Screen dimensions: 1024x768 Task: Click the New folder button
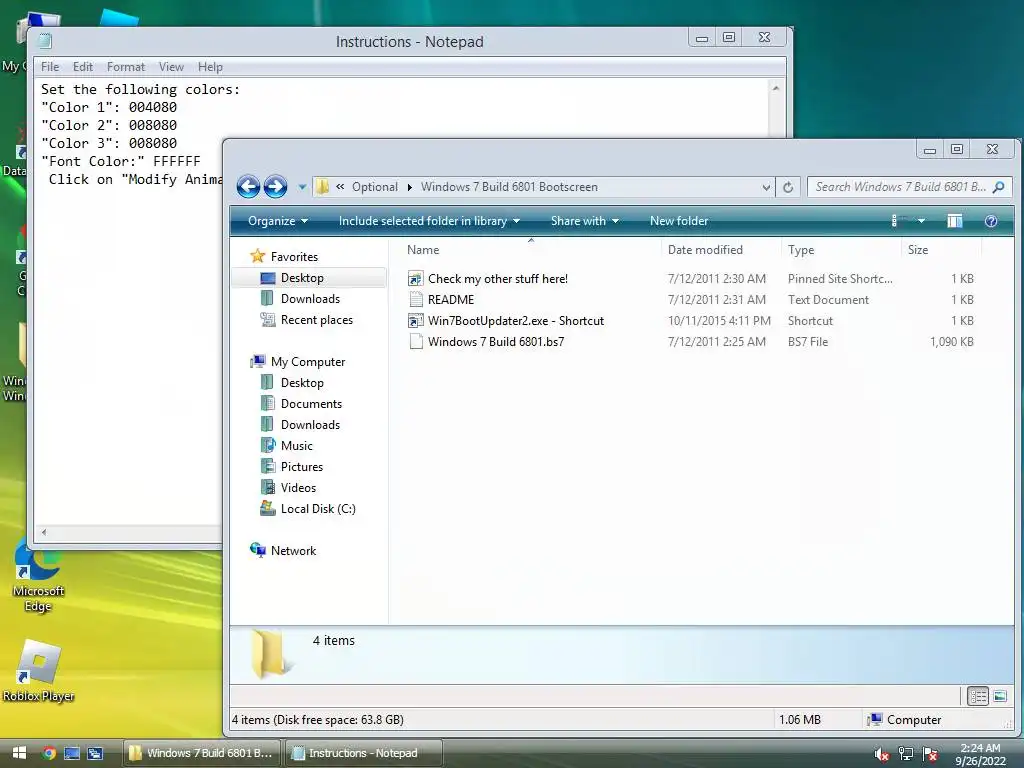[x=679, y=221]
